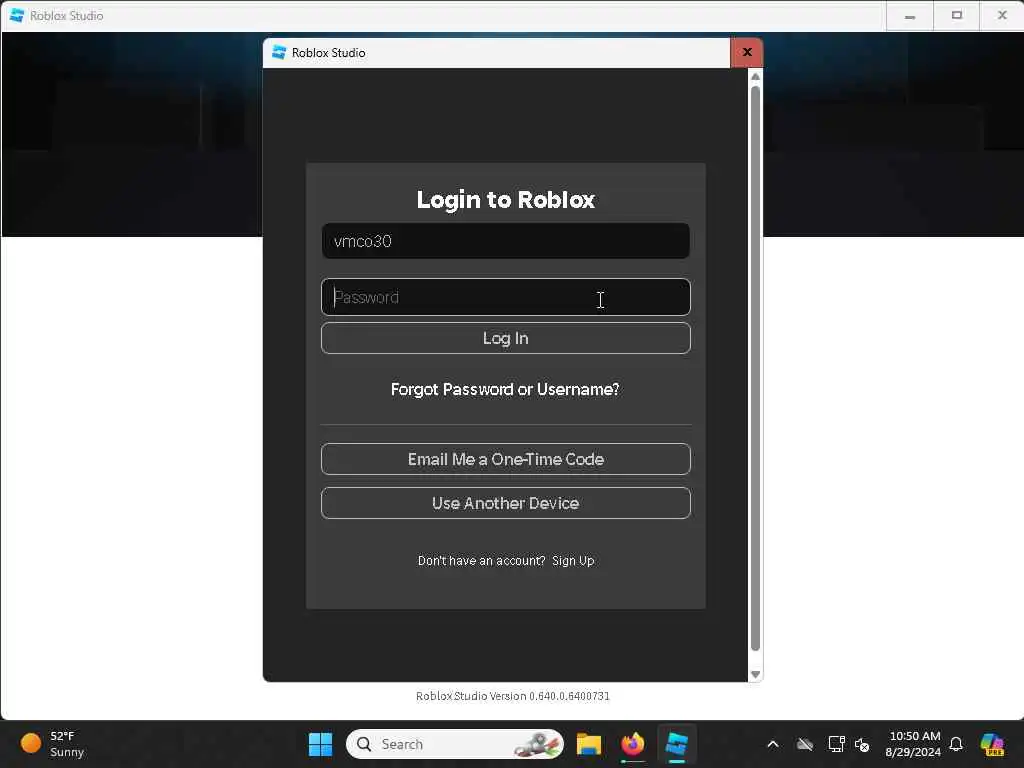The width and height of the screenshot is (1024, 768).
Task: Open Forgot Password or Username link
Action: (505, 389)
